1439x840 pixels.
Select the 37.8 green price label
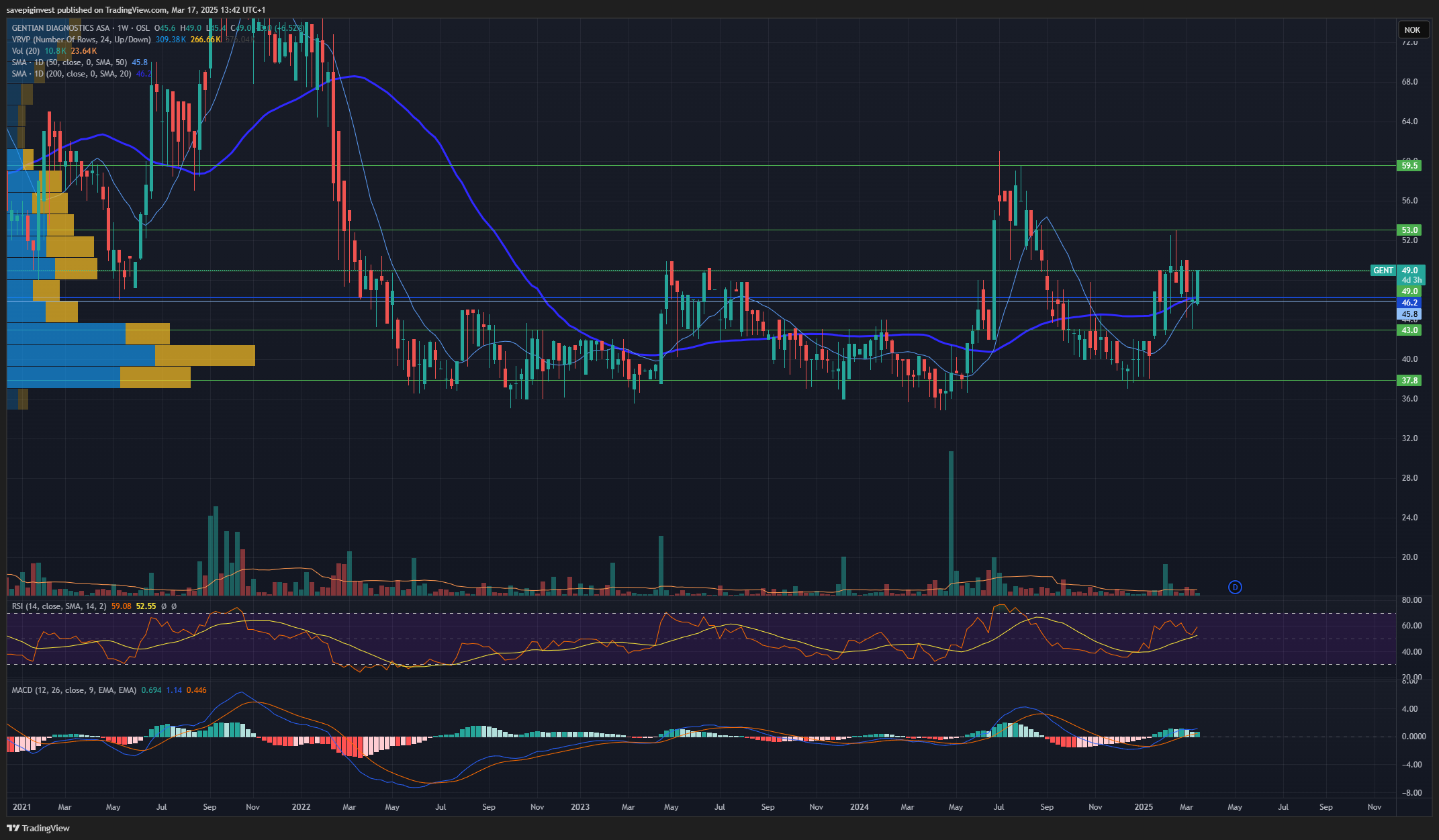[1409, 380]
